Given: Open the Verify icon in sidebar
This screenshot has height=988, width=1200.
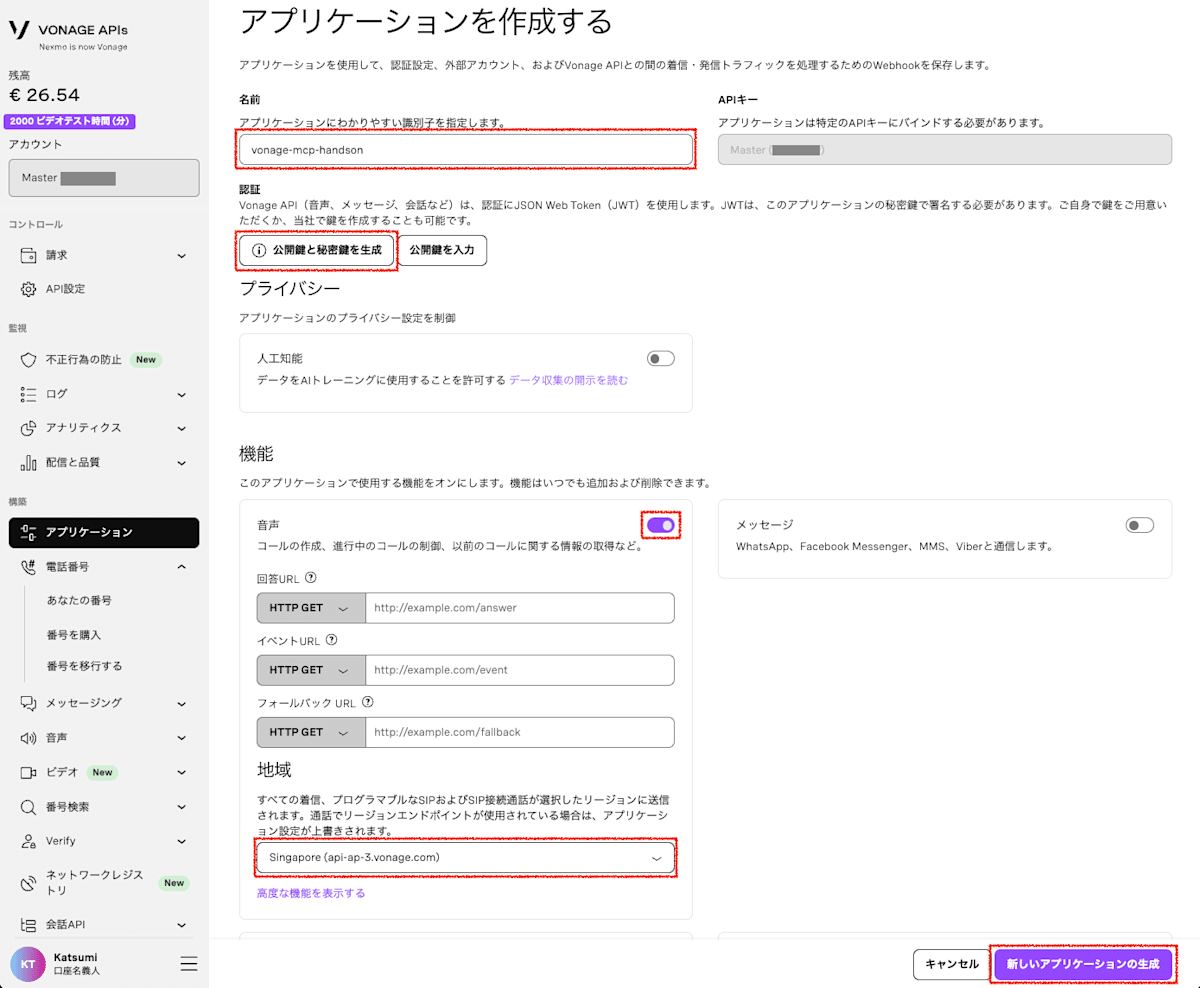Looking at the screenshot, I should [x=28, y=841].
